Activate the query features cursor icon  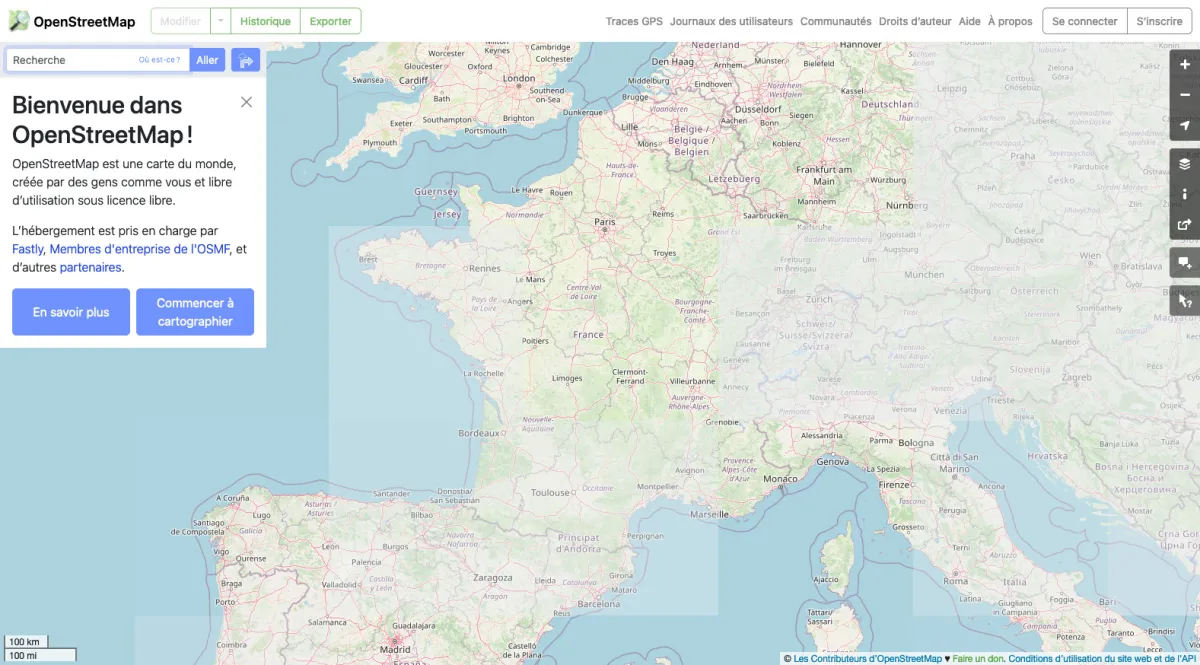1185,299
